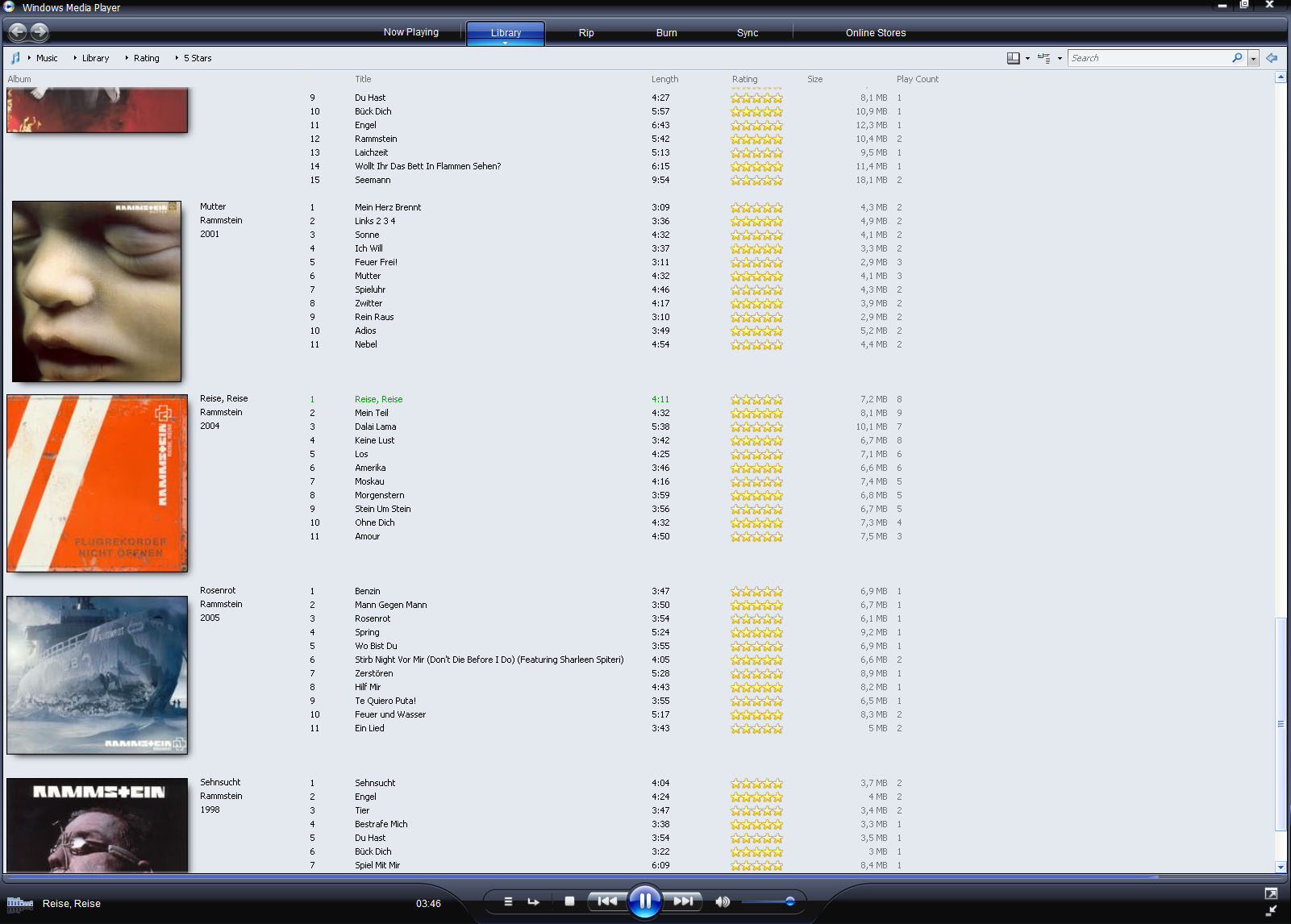Click the Windows Media Player title icon
This screenshot has width=1291, height=924.
(9, 6)
